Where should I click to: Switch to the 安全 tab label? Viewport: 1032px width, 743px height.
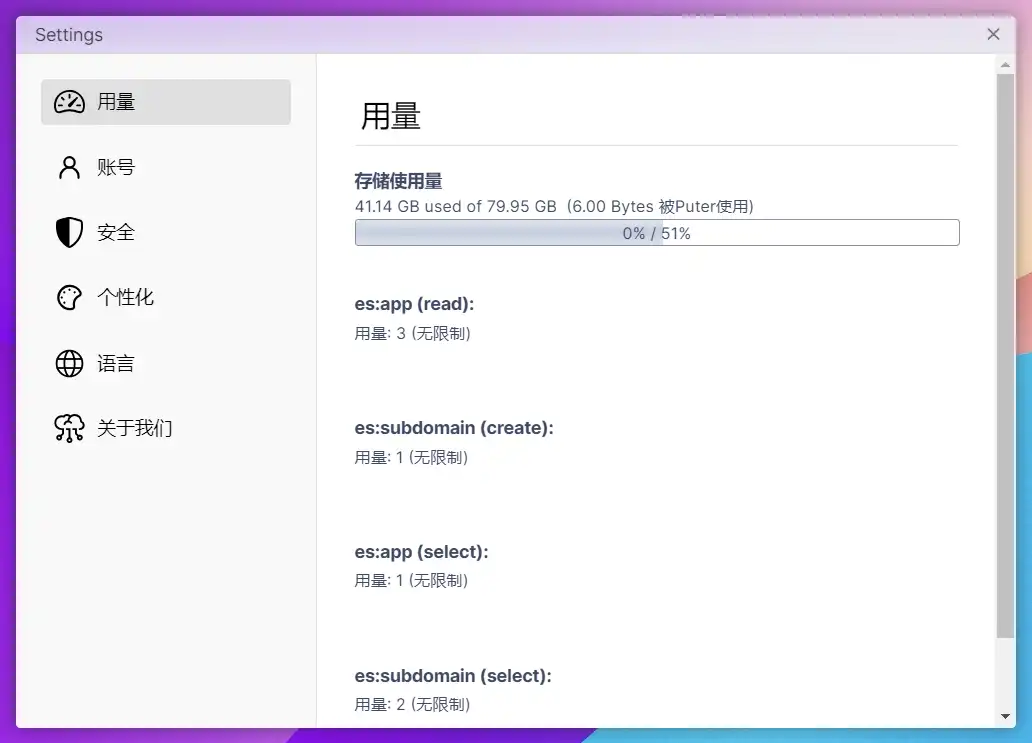[116, 233]
